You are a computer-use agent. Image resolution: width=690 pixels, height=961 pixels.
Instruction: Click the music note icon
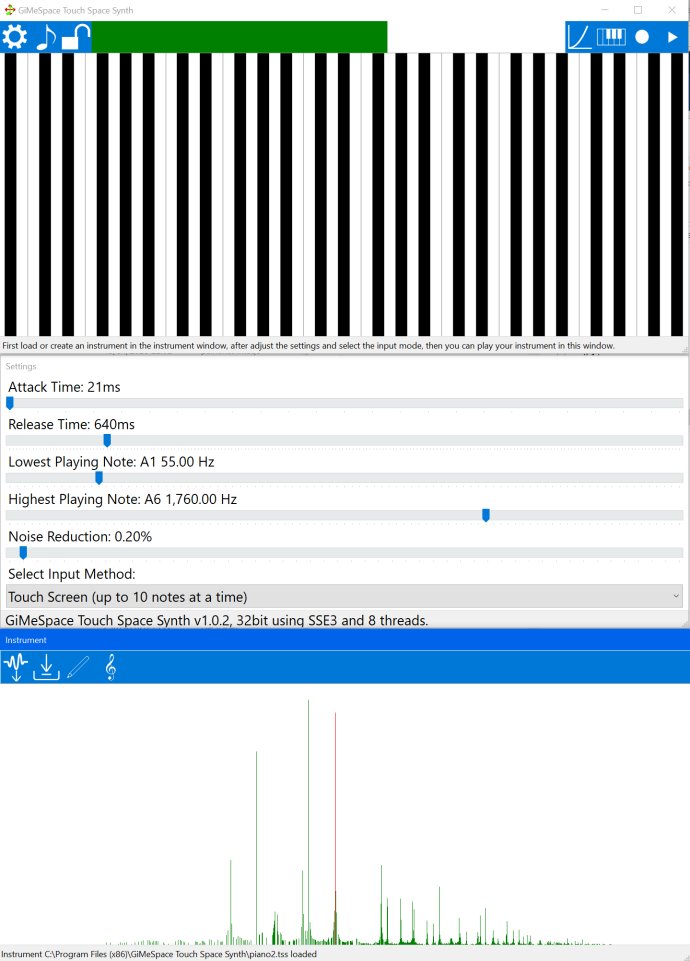46,37
